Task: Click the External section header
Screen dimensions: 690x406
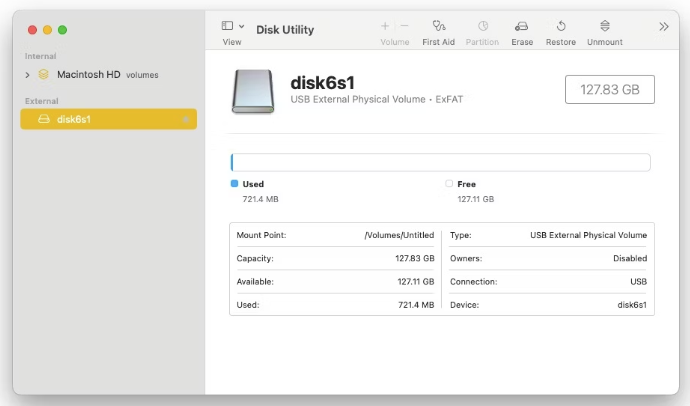Action: [x=41, y=101]
